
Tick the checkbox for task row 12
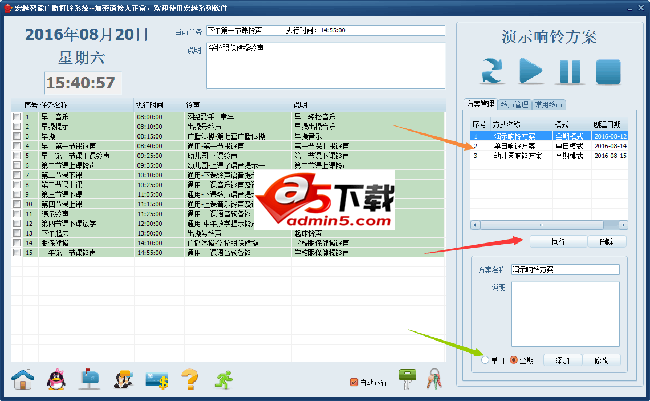point(17,224)
